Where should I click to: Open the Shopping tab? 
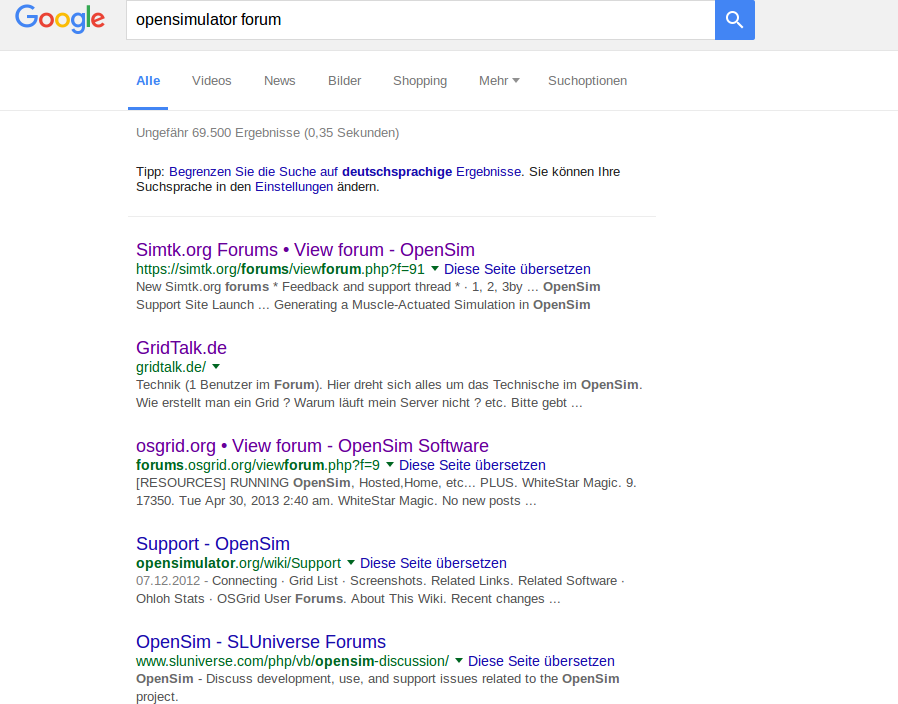[420, 81]
